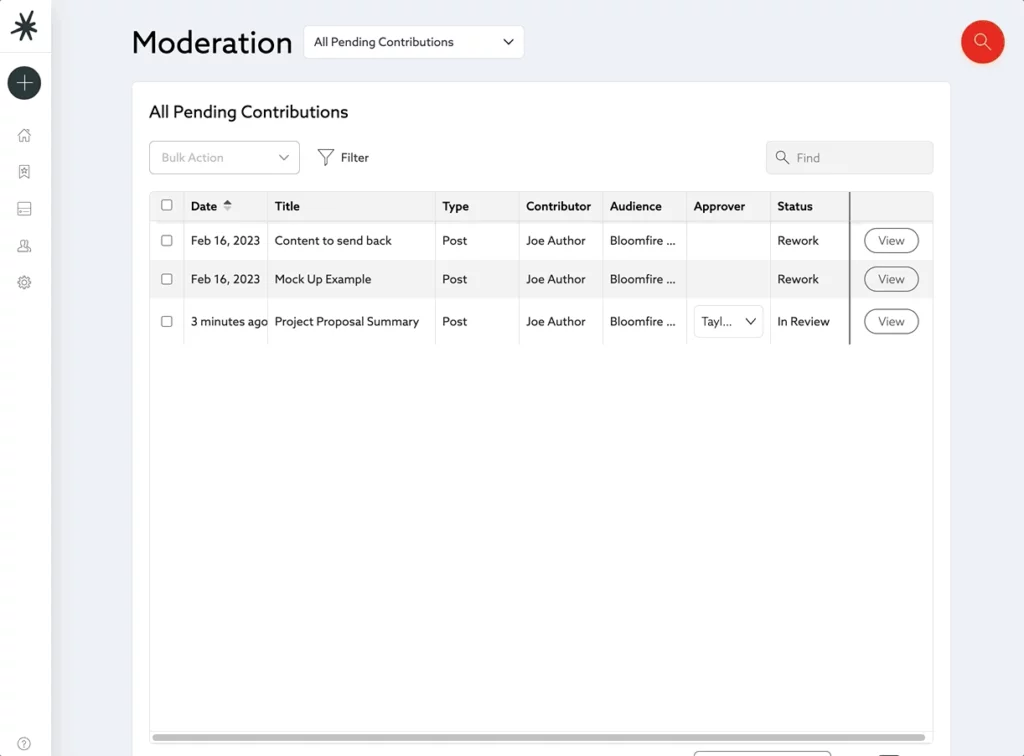View the Mock Up Example post

[x=890, y=279]
